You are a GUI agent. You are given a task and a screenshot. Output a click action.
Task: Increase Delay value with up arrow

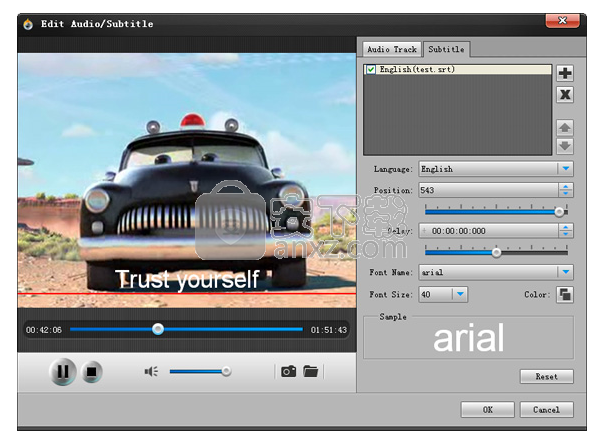[x=566, y=227]
